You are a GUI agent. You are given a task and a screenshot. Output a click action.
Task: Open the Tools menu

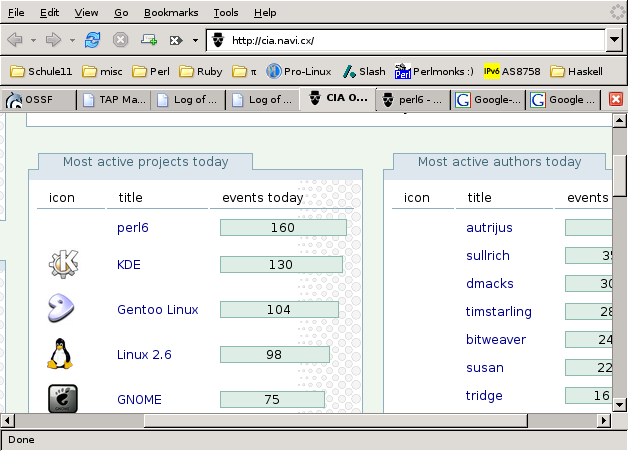point(226,13)
